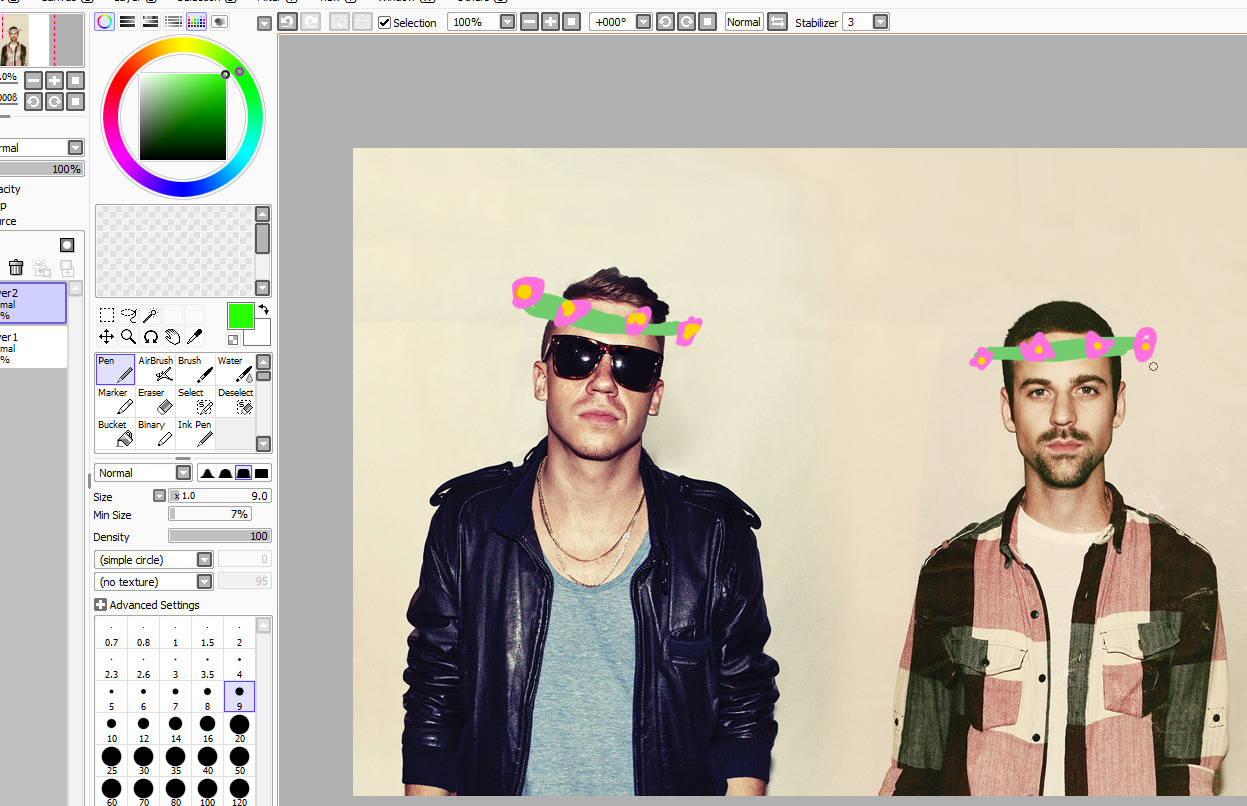The image size is (1247, 806).
Task: Open dropdown arrow left of undo button
Action: click(x=264, y=23)
